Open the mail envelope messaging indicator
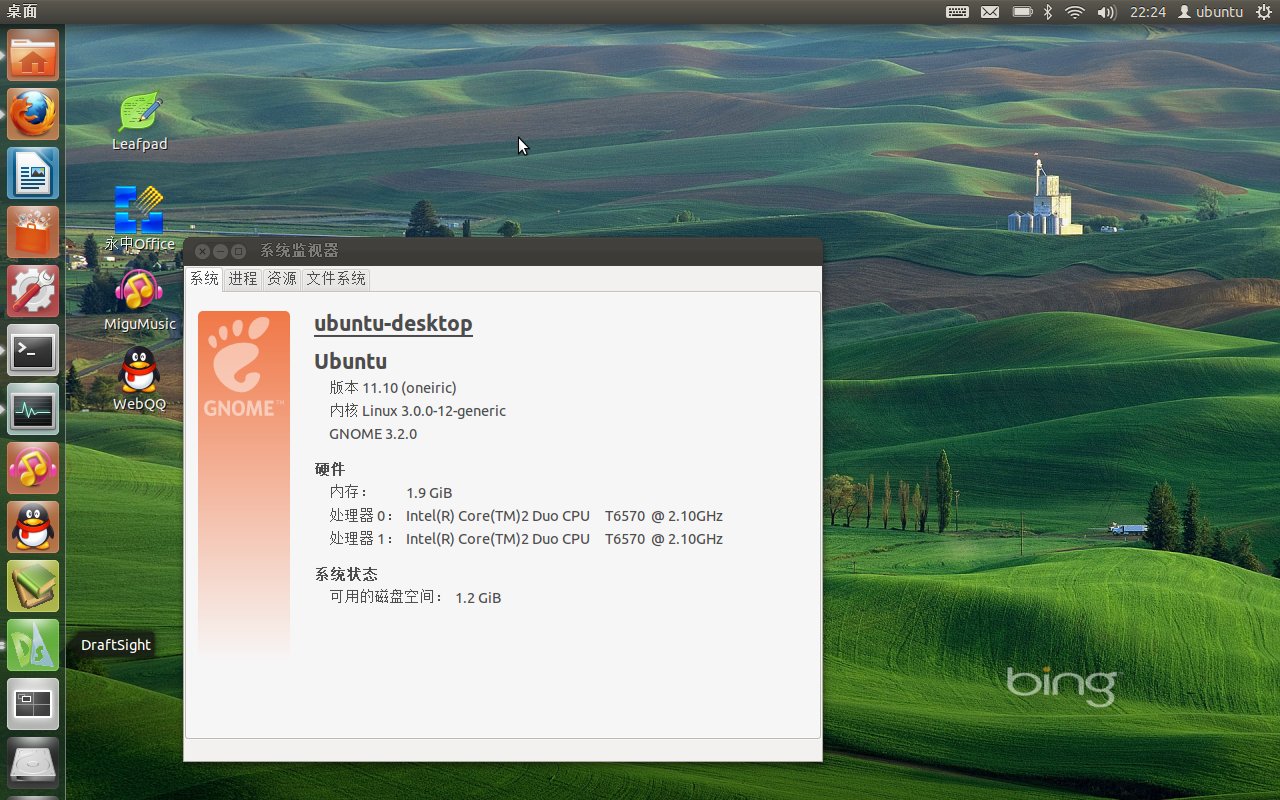Image resolution: width=1280 pixels, height=800 pixels. click(989, 12)
